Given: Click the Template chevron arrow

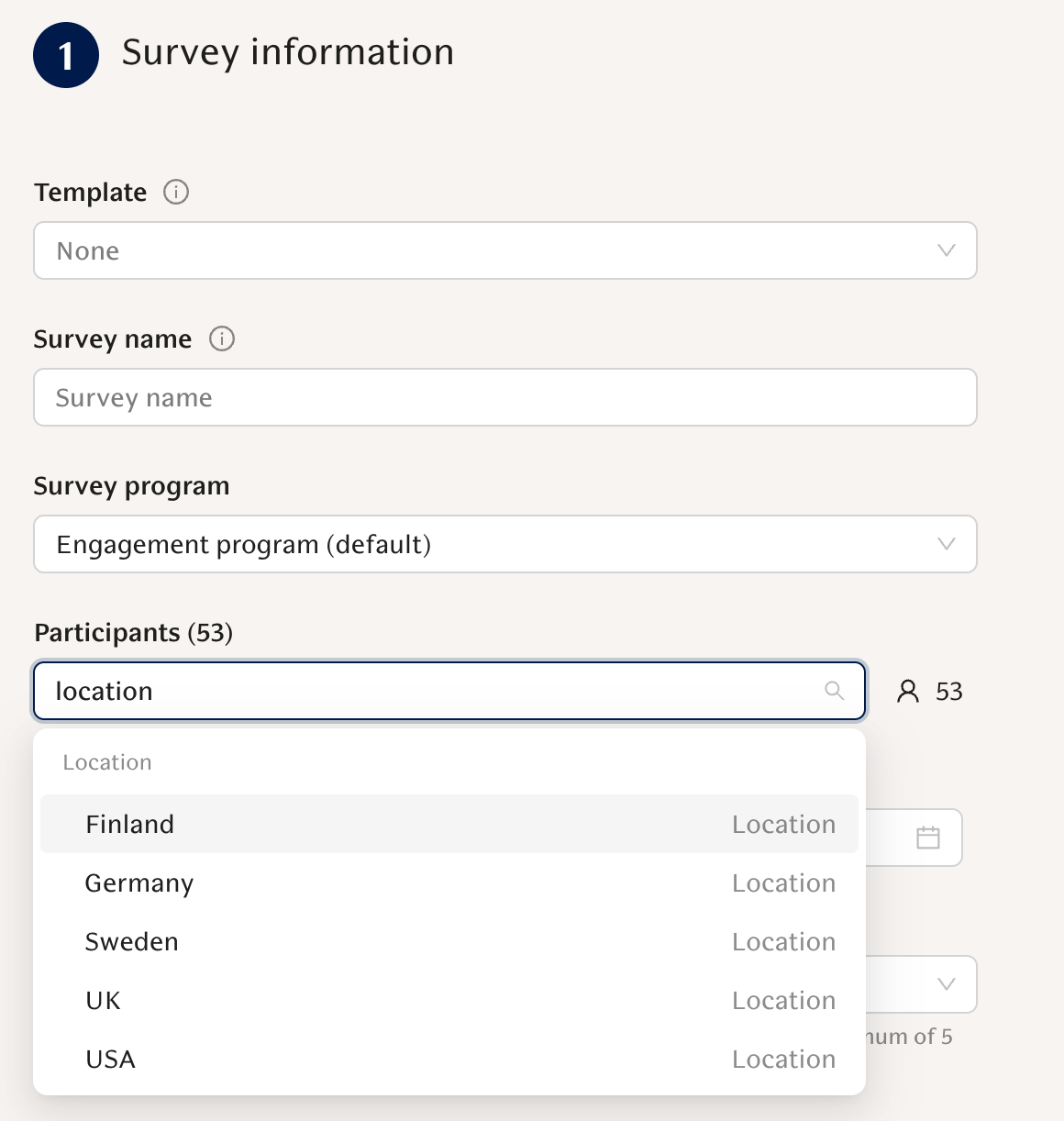Looking at the screenshot, I should pos(947,250).
